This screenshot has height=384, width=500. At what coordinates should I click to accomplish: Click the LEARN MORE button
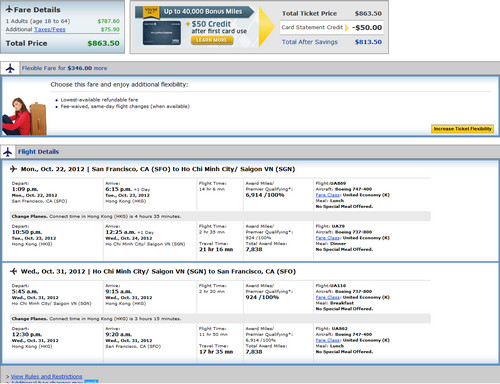(x=212, y=40)
